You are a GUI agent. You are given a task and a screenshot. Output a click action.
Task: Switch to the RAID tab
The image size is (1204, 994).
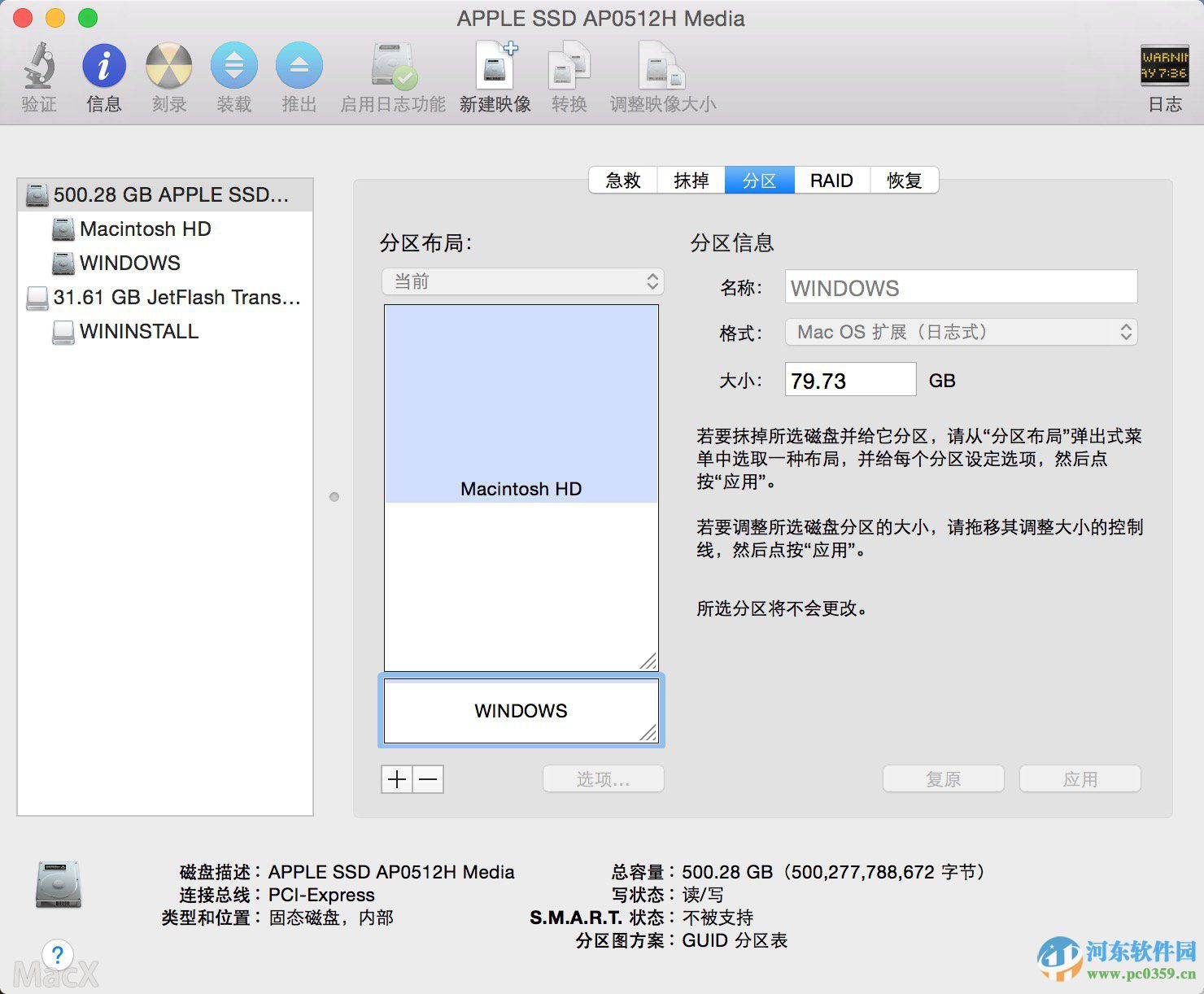pyautogui.click(x=831, y=180)
